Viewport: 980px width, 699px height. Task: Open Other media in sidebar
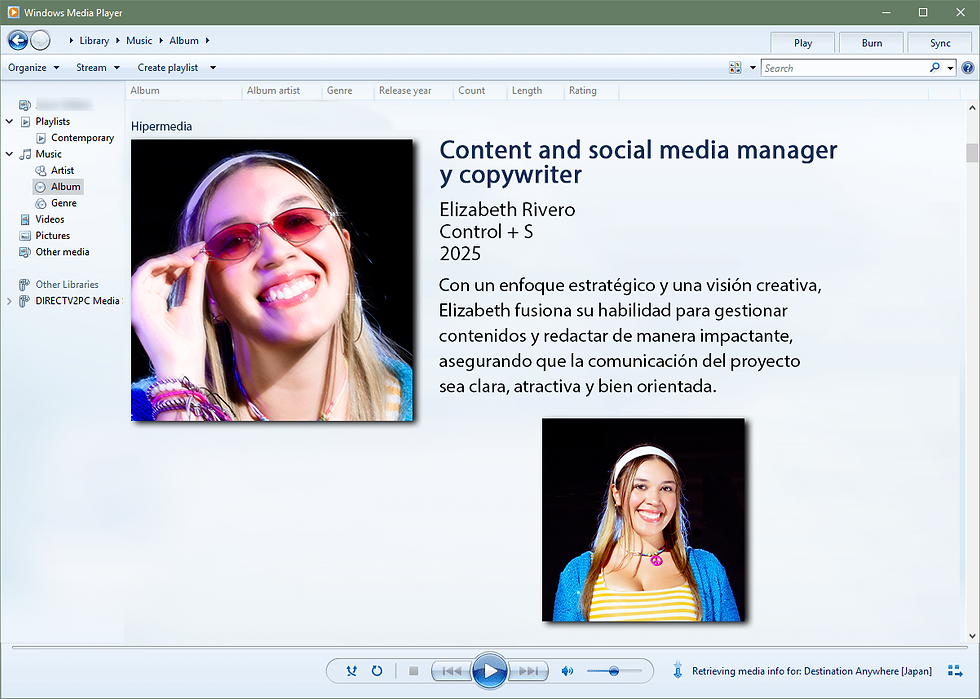pyautogui.click(x=62, y=252)
